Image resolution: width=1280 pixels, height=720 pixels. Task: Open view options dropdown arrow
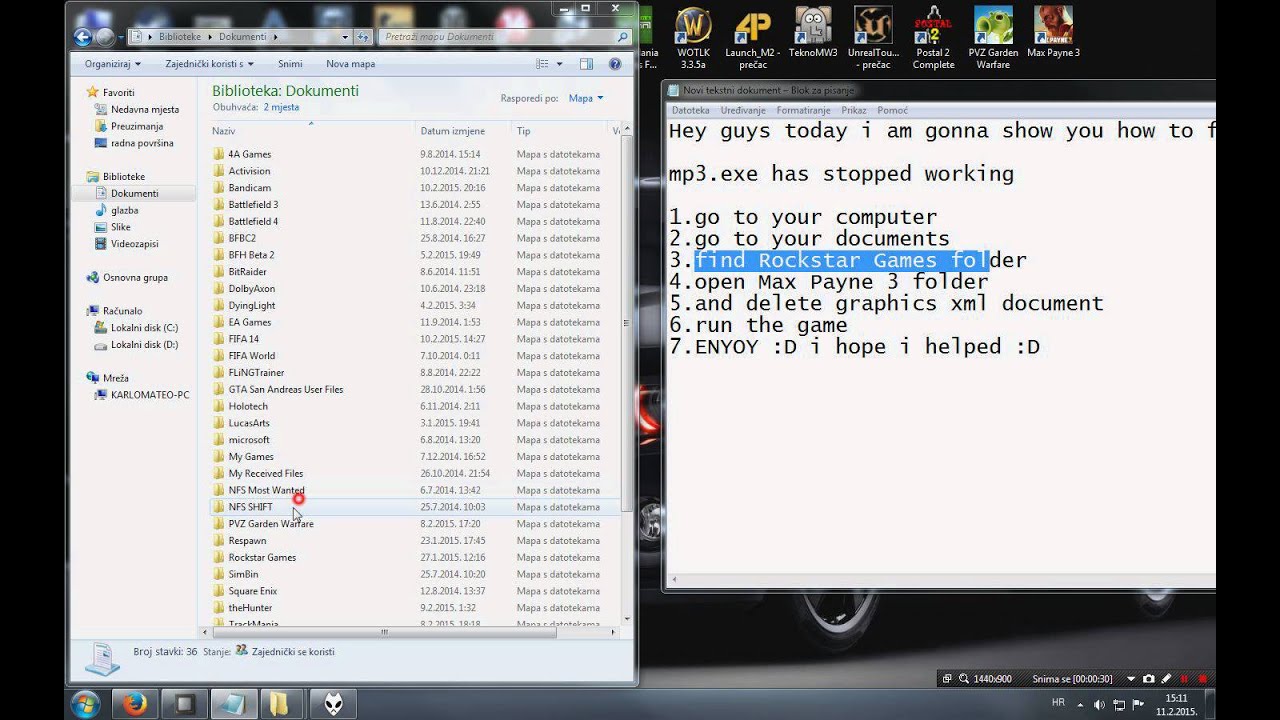[x=558, y=64]
